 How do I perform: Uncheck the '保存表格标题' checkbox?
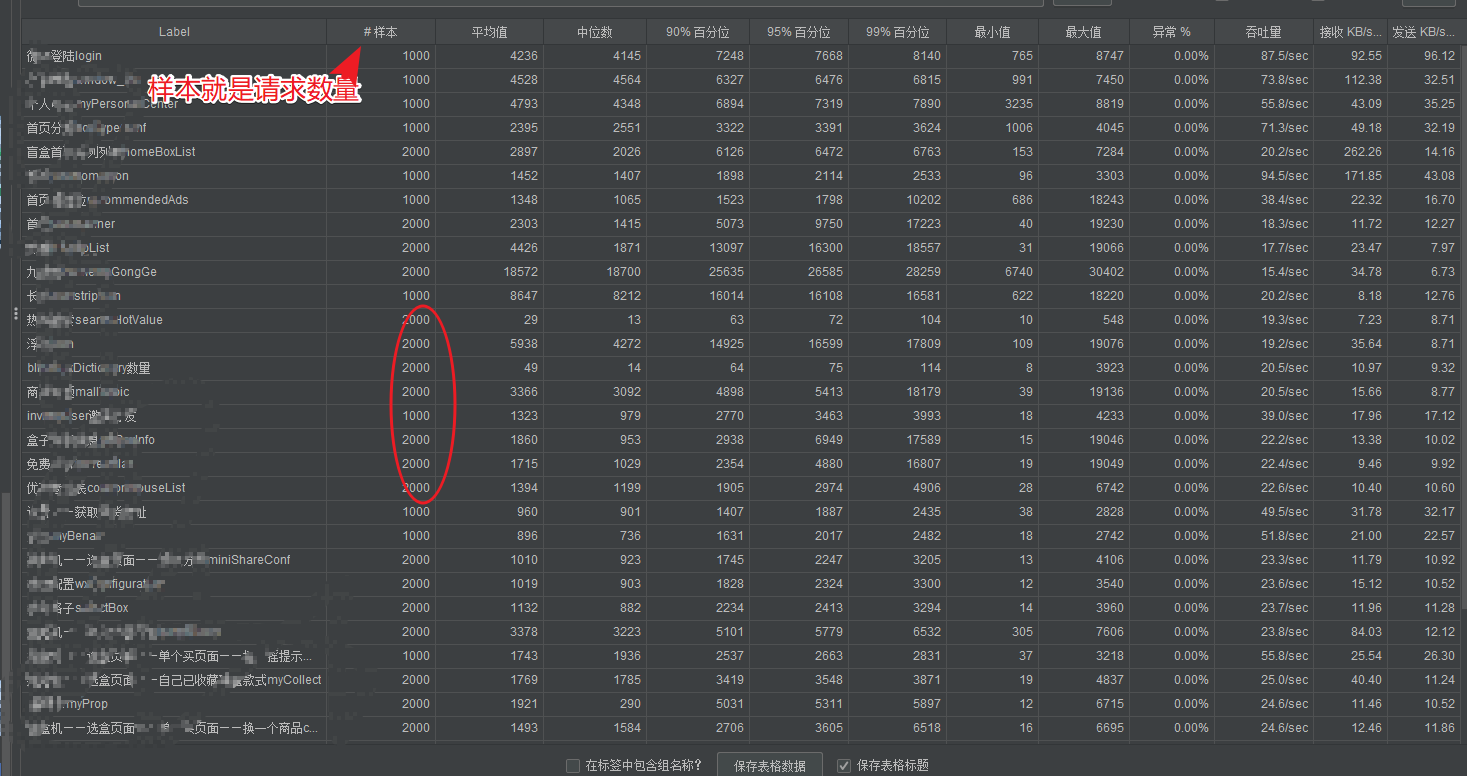pos(844,766)
